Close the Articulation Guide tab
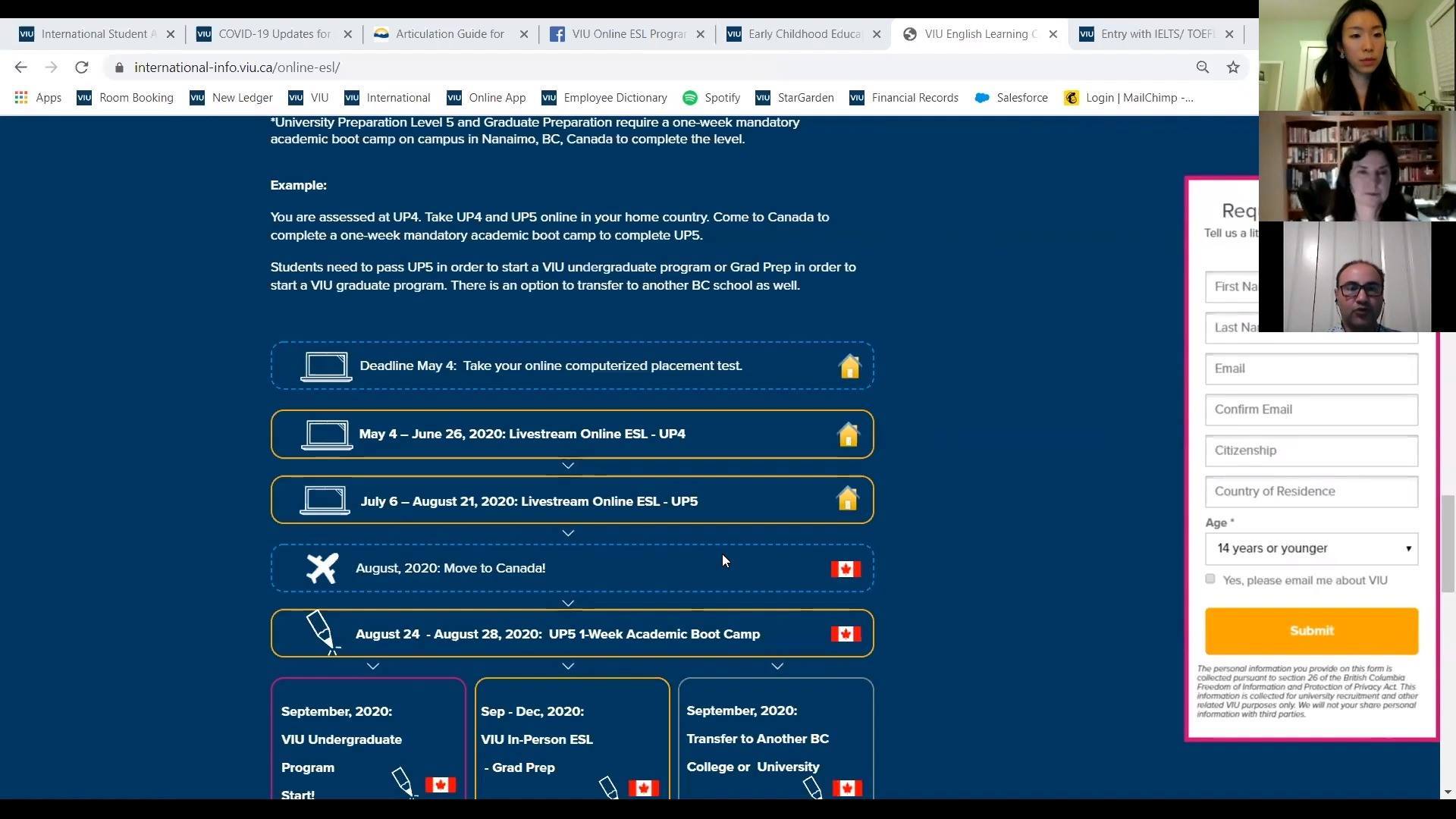 coord(524,34)
